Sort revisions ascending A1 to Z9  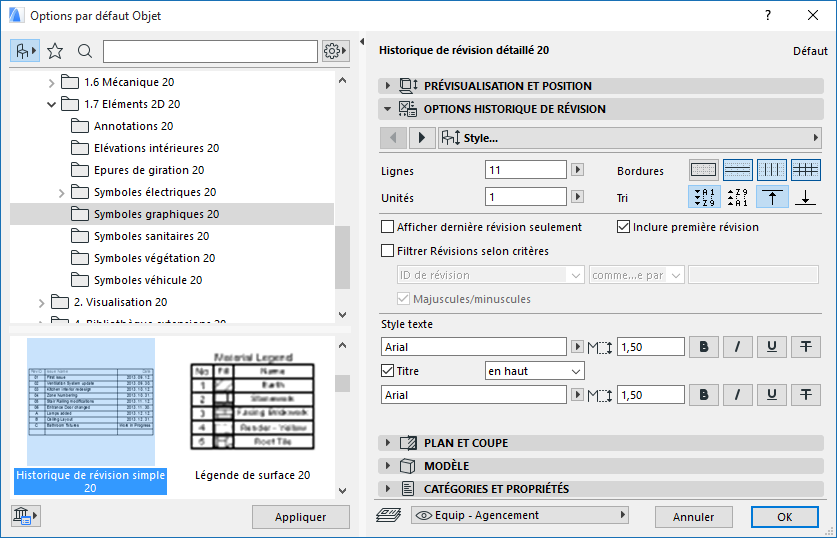pos(704,197)
